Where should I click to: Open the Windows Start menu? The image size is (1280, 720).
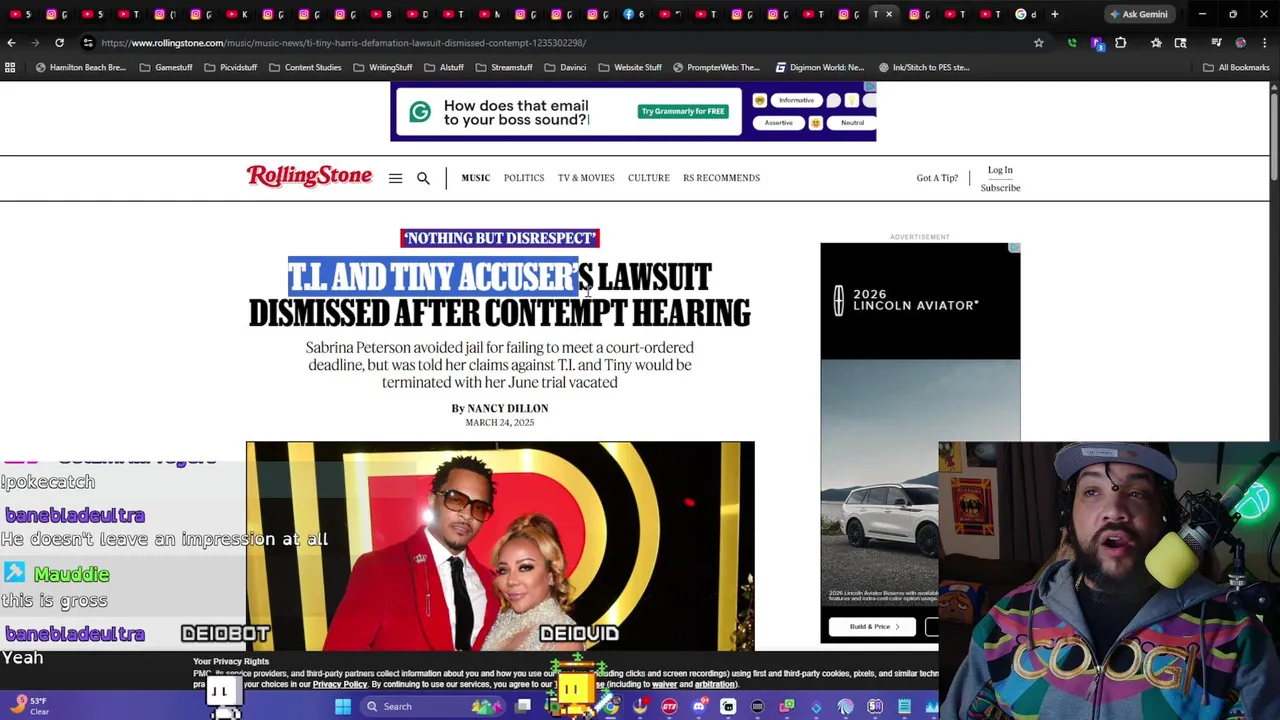[343, 706]
